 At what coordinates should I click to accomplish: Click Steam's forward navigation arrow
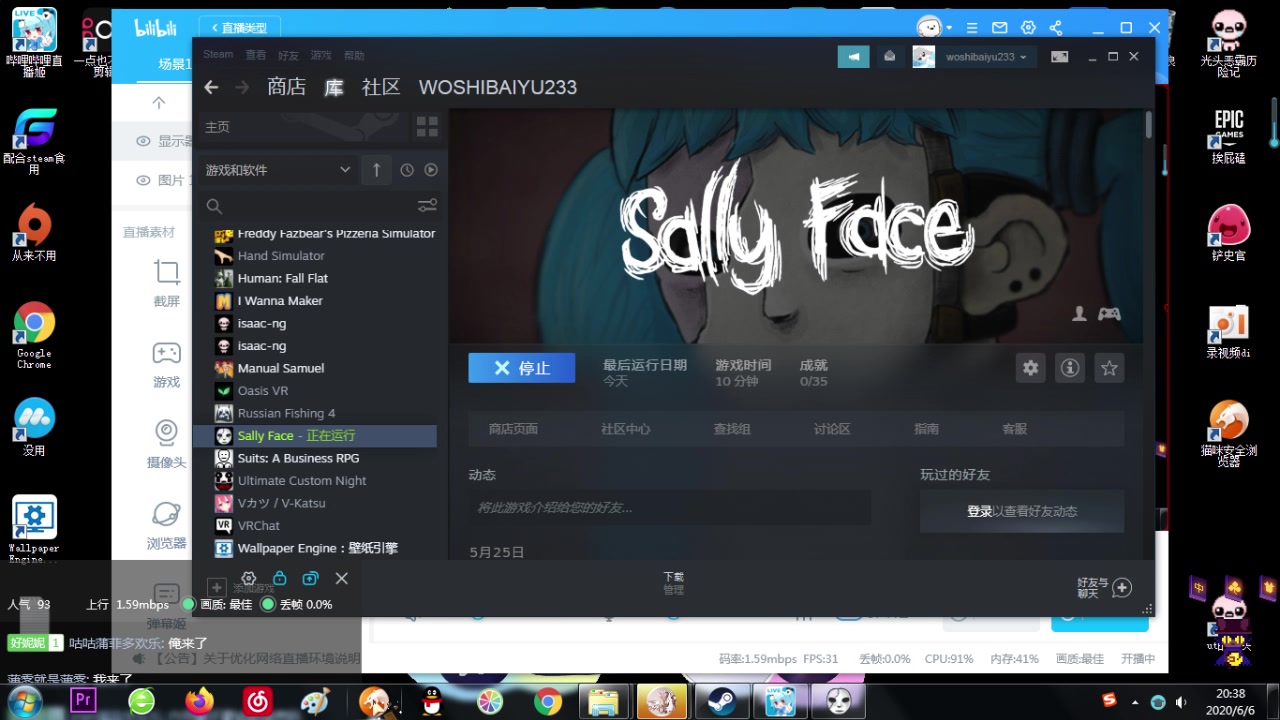(242, 87)
